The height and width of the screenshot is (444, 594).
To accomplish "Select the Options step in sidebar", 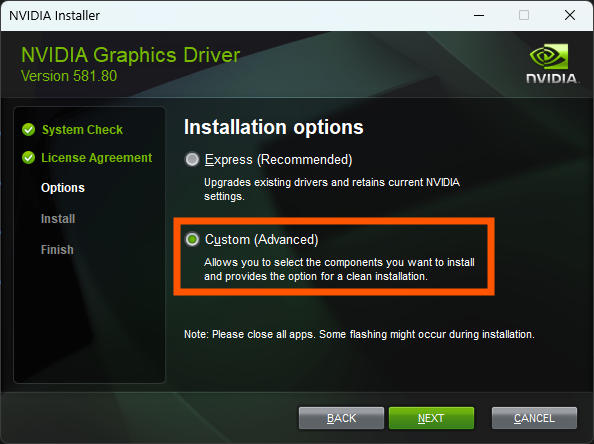I will (x=63, y=188).
